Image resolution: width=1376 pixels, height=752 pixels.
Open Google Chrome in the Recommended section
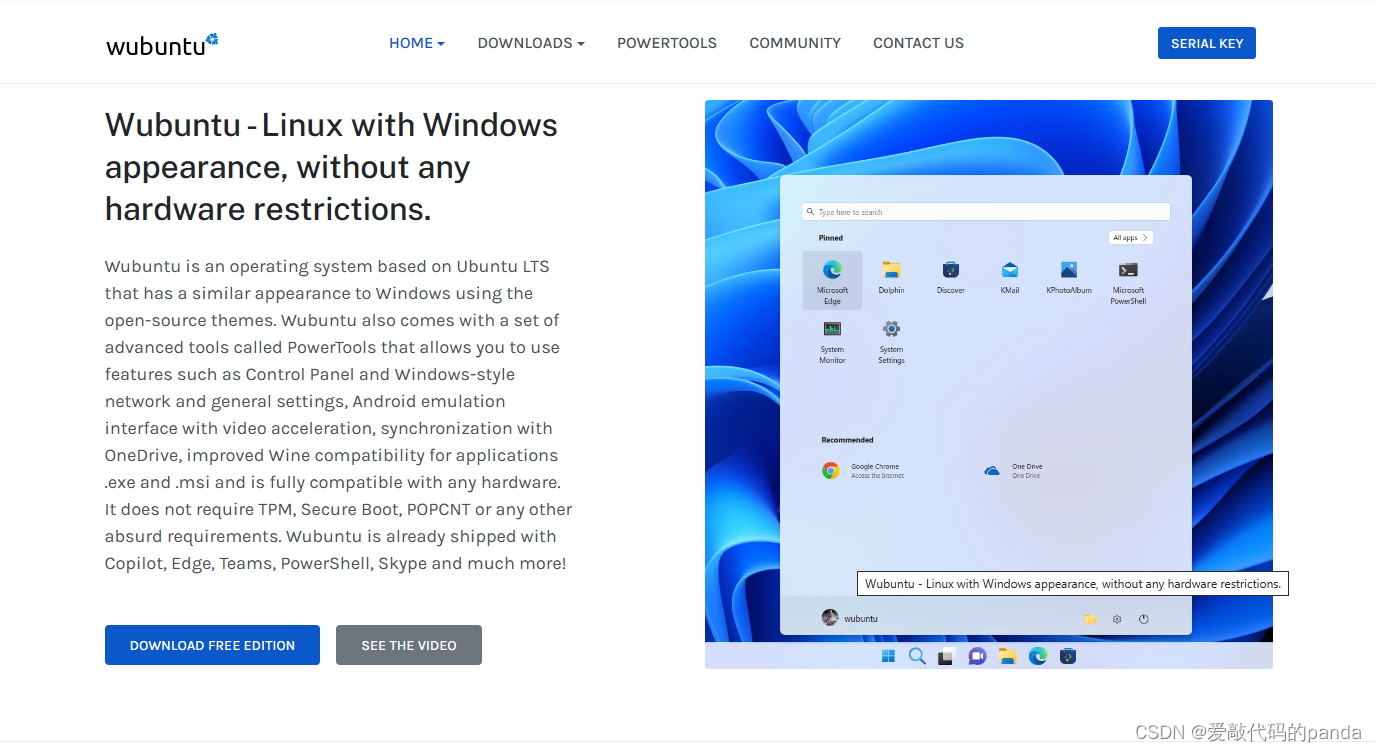863,470
